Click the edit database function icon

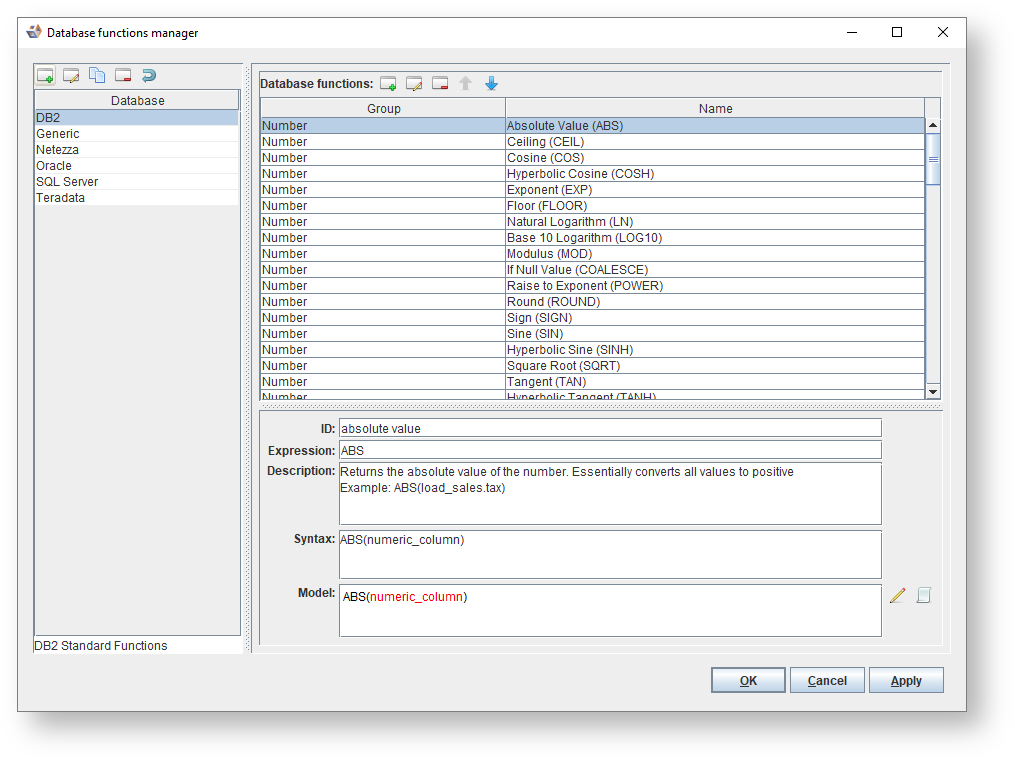pos(414,84)
